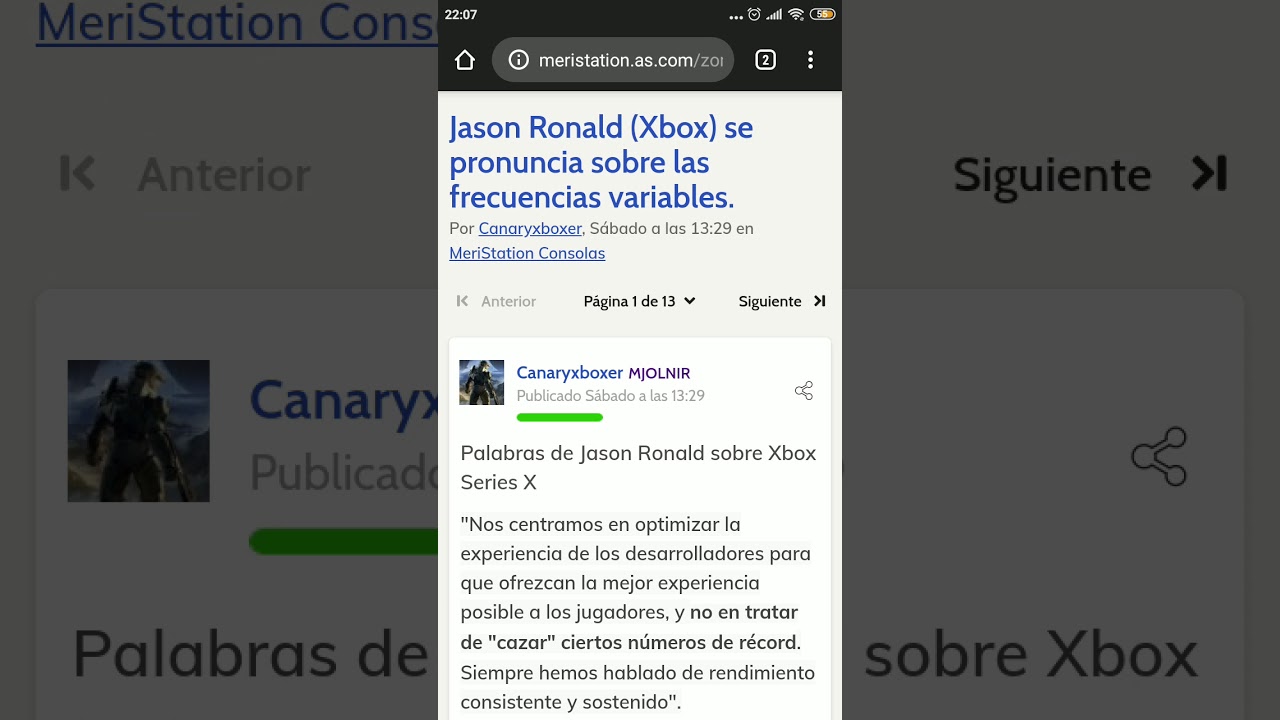
Task: Open MeriStation Consolas forum link
Action: 527,253
